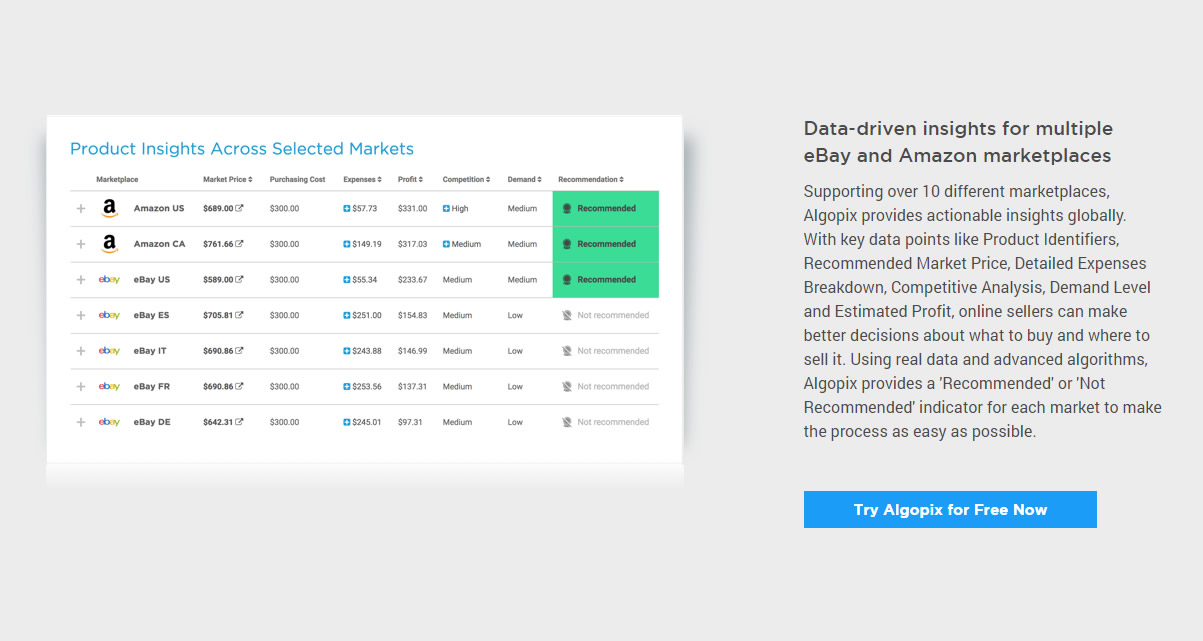Sort table by Recommendation column

pos(591,180)
